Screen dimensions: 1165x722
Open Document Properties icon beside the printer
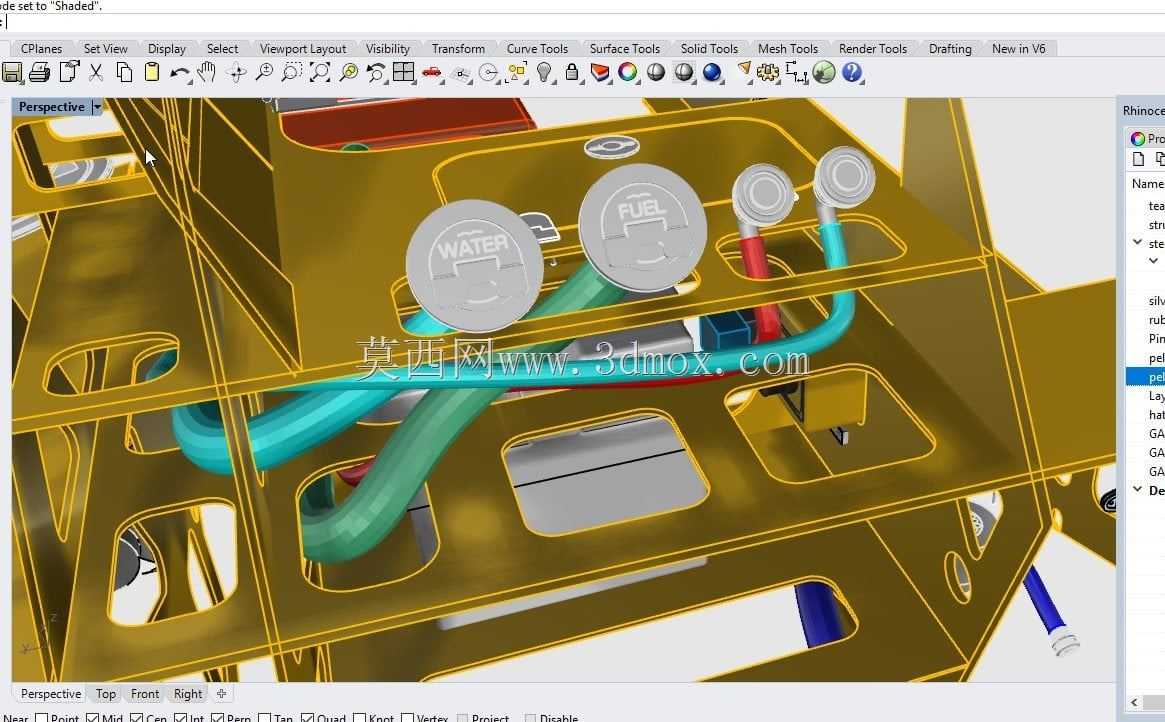(69, 72)
